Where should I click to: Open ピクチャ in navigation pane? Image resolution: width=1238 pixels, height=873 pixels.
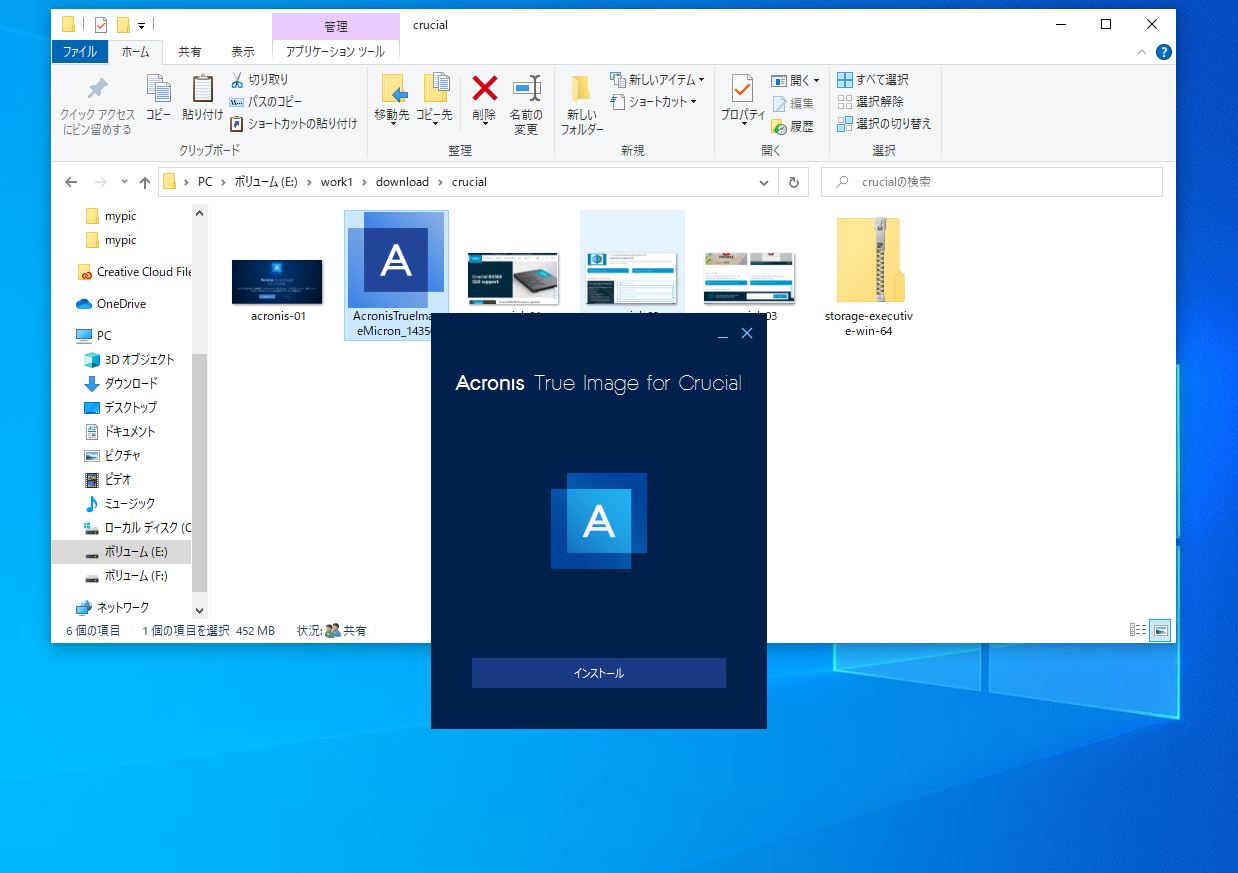[112, 456]
